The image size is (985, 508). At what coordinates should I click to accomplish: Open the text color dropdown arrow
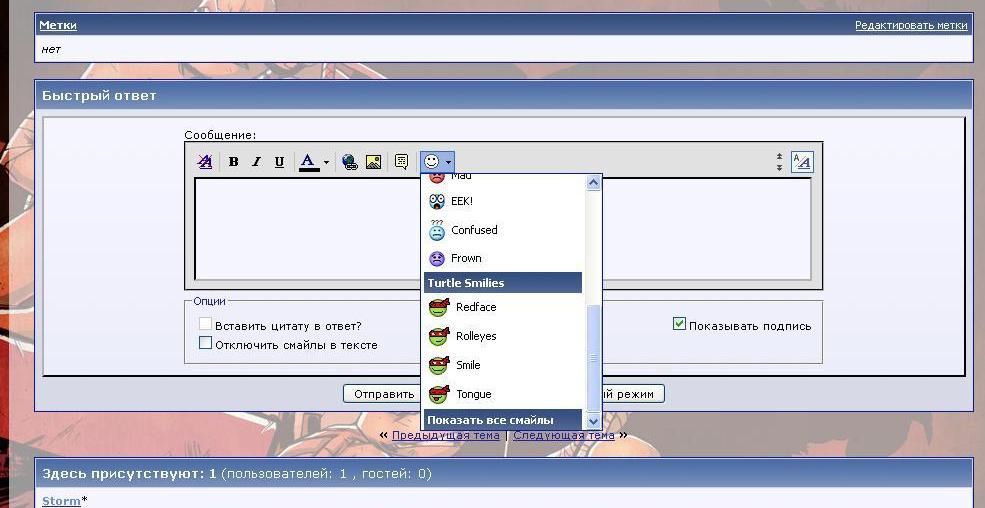[326, 163]
